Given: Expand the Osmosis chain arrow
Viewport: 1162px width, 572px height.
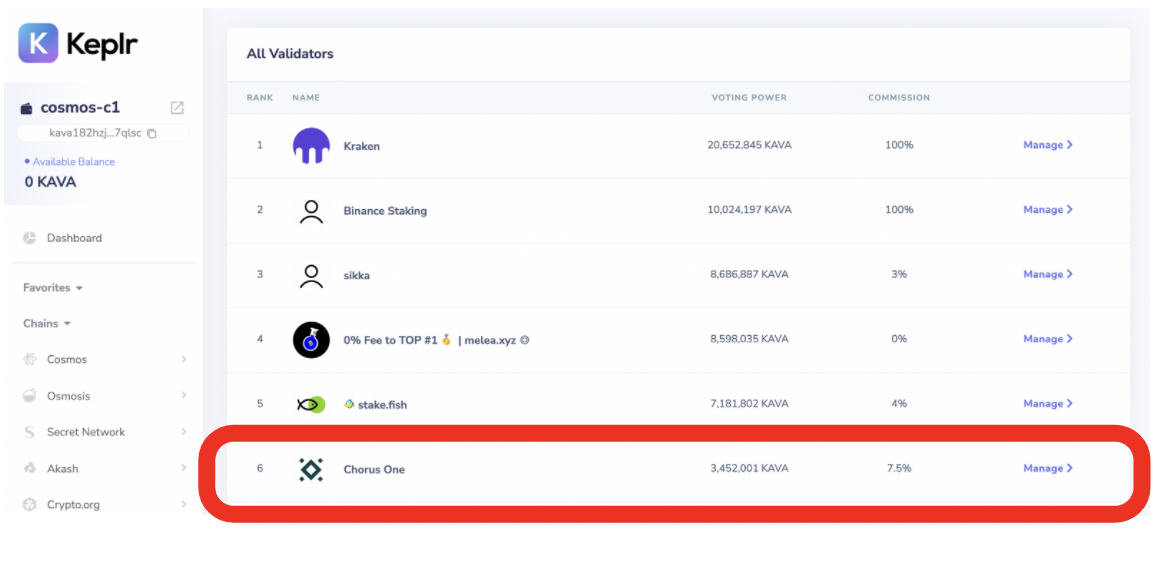Looking at the screenshot, I should [x=184, y=396].
